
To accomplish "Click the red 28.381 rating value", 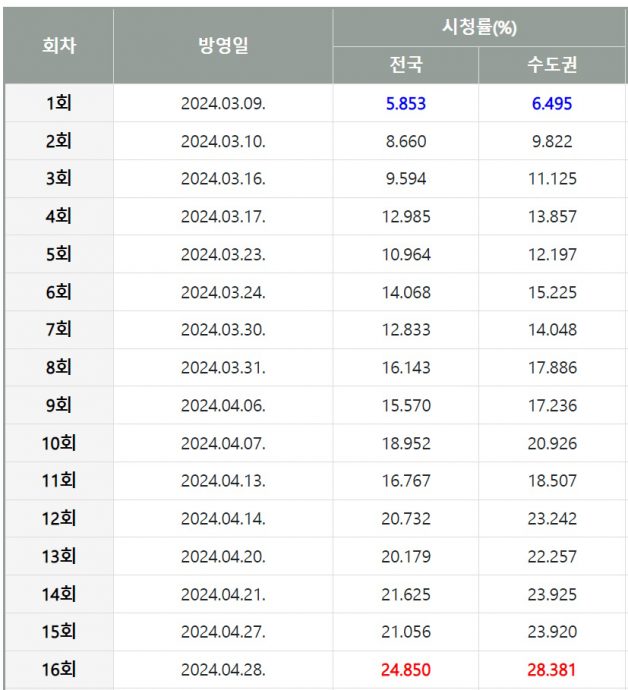I will point(552,669).
